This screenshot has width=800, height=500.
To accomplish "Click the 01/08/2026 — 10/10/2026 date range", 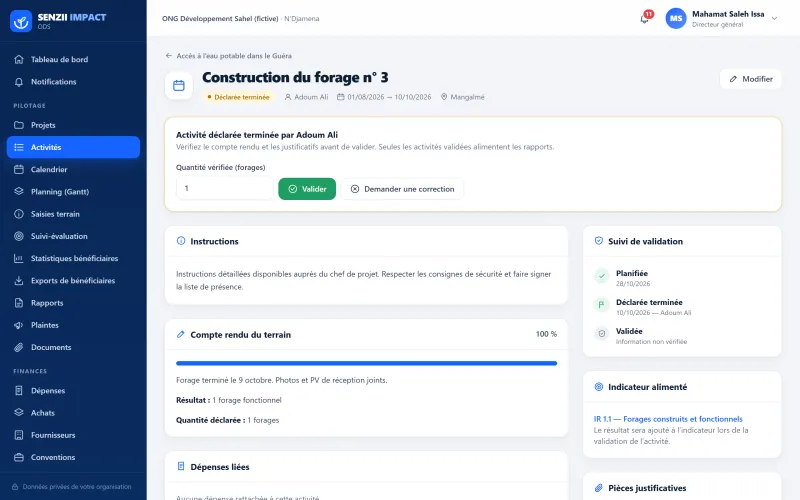I will (x=384, y=97).
